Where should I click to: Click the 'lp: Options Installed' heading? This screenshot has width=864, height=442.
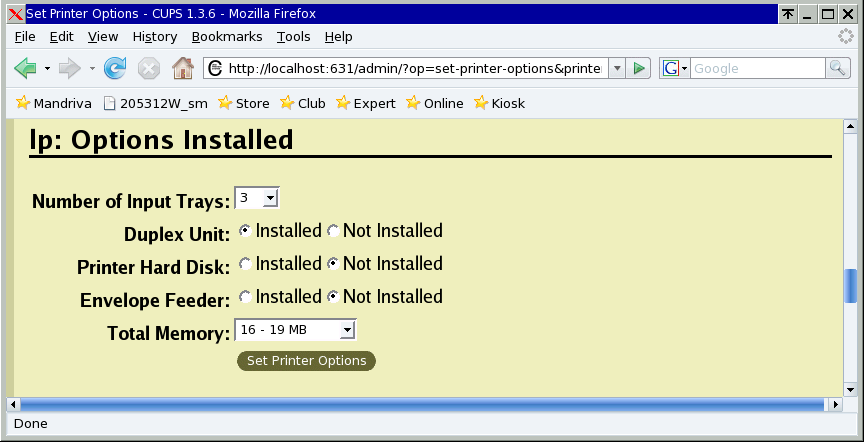coord(161,140)
